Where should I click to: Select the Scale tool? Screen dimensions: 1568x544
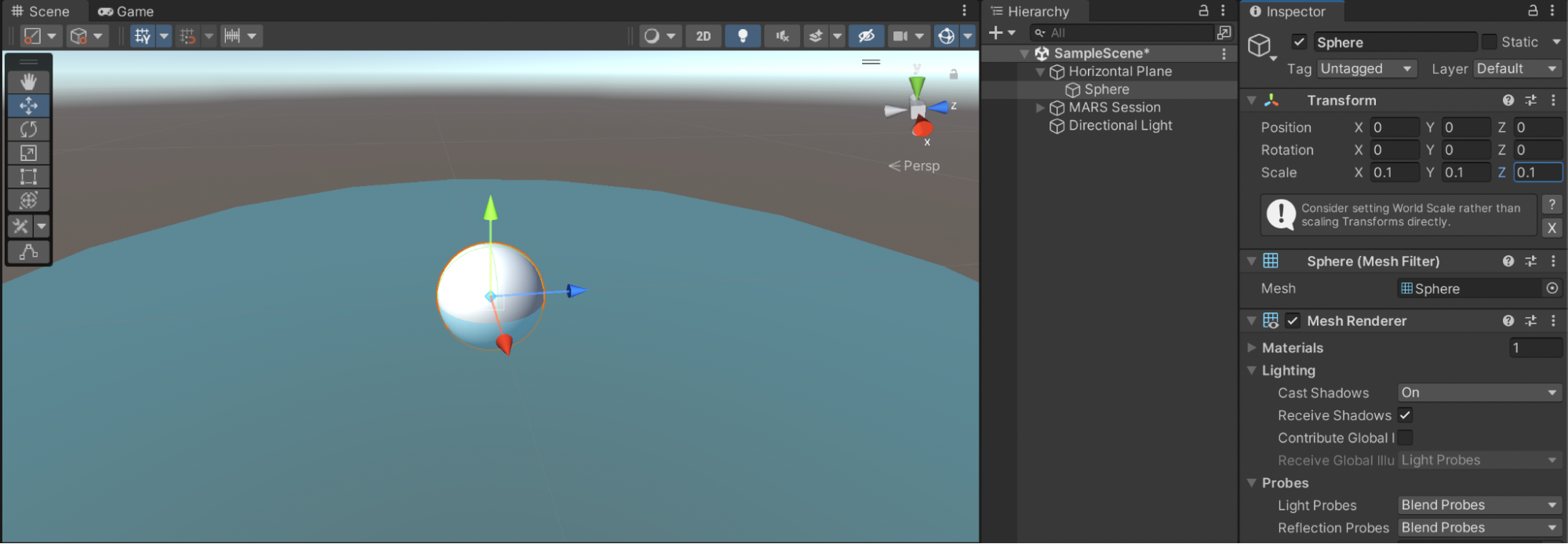pyautogui.click(x=29, y=153)
